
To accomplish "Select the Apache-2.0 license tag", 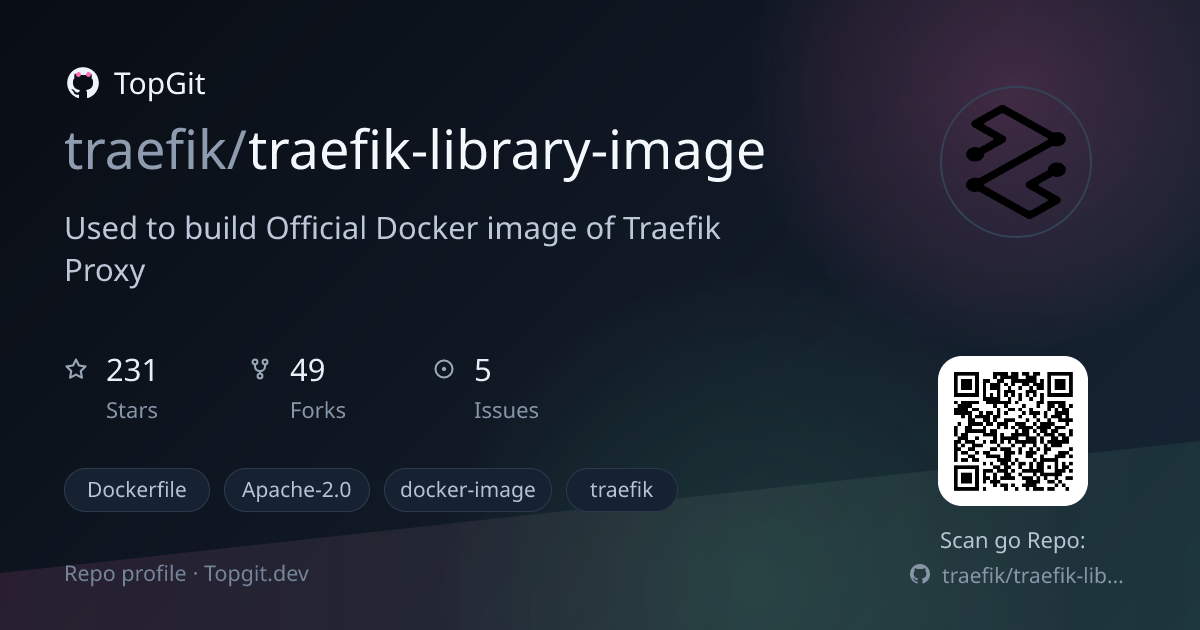I will 297,490.
